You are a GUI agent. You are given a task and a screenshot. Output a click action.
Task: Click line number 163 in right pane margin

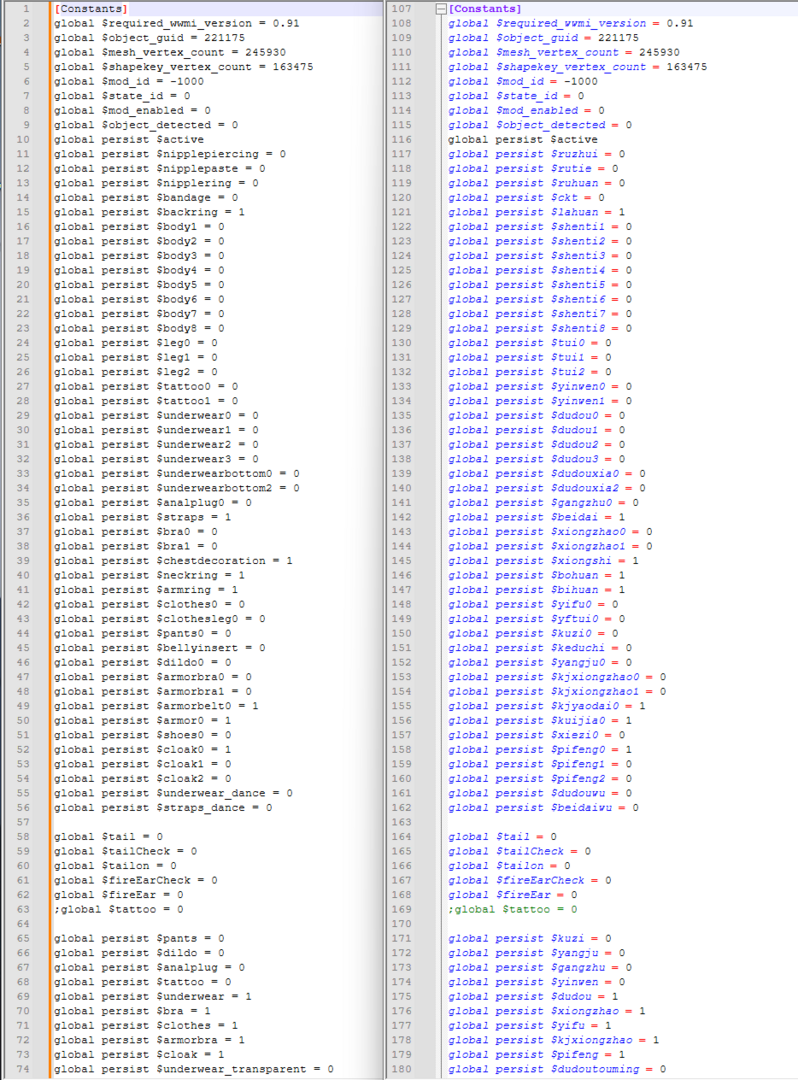pos(401,822)
